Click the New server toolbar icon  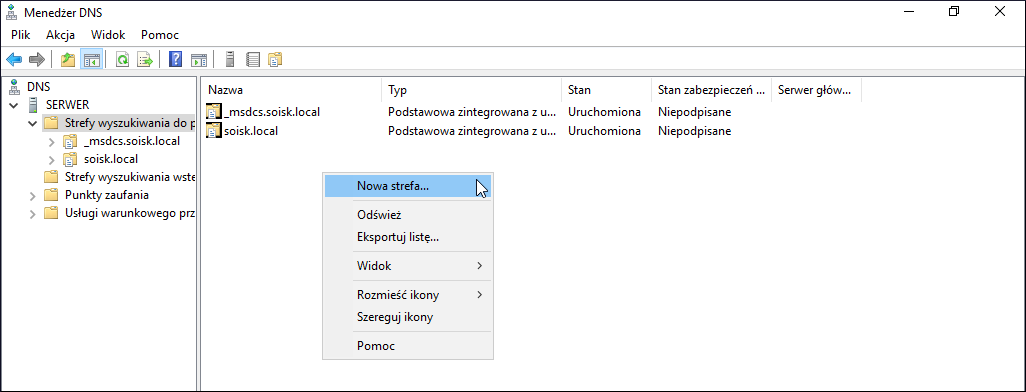click(229, 60)
